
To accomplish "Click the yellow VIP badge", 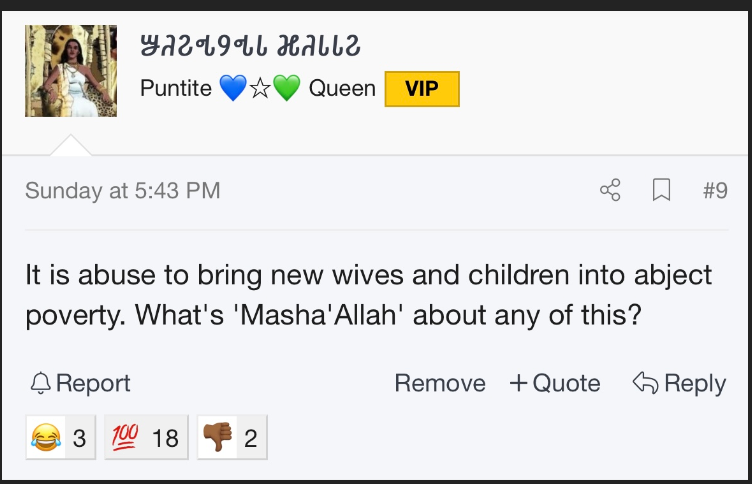I will [x=422, y=89].
